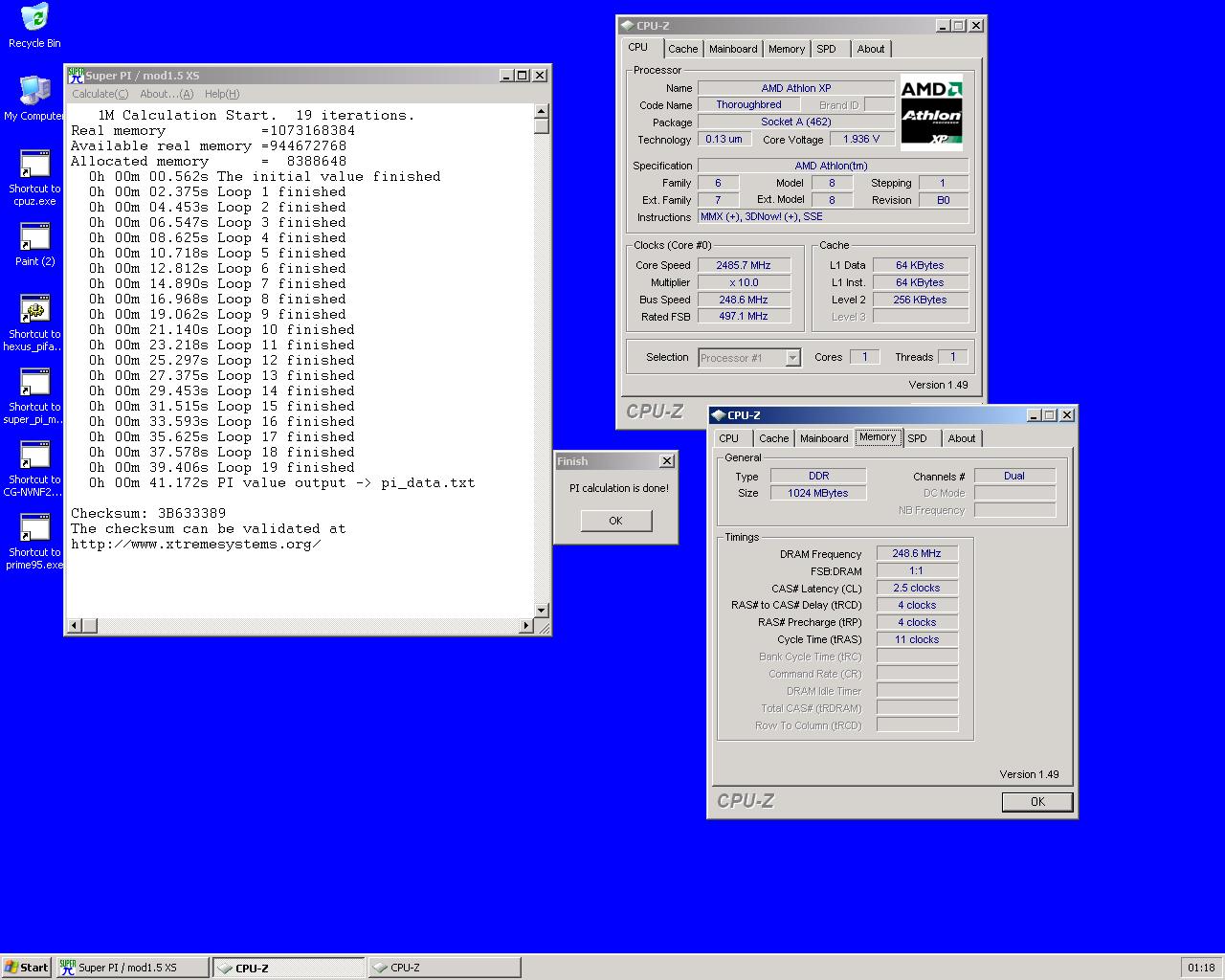Click the Multiplier value x 10.0

coord(744,282)
